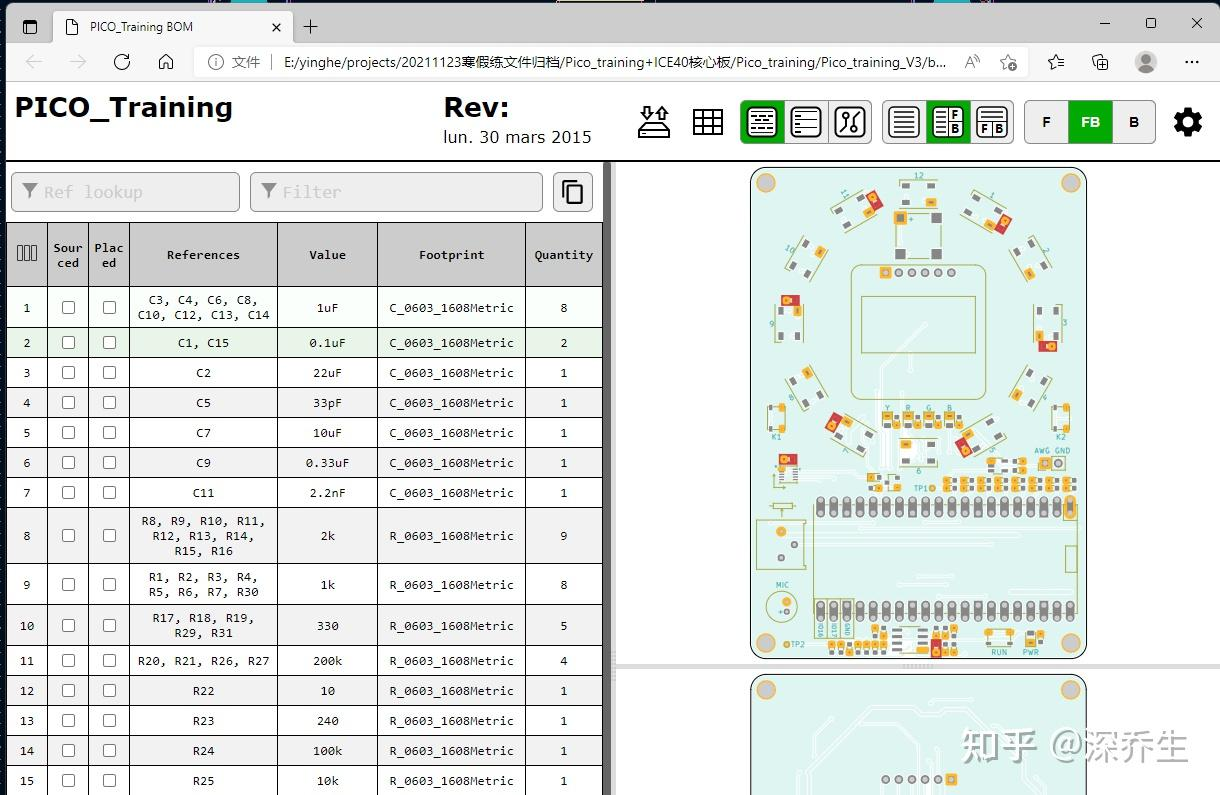Check Sourced for C5 33pF row
1220x795 pixels.
[68, 402]
